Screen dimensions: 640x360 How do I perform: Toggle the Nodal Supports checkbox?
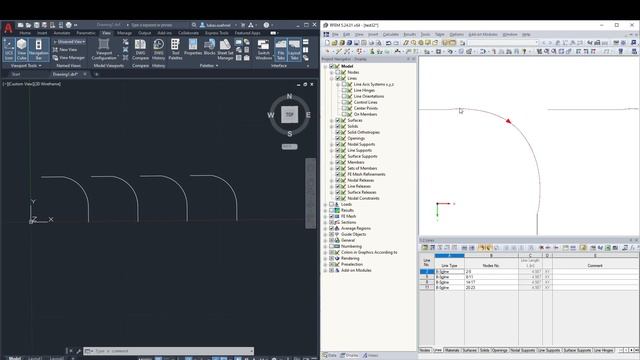pos(338,144)
